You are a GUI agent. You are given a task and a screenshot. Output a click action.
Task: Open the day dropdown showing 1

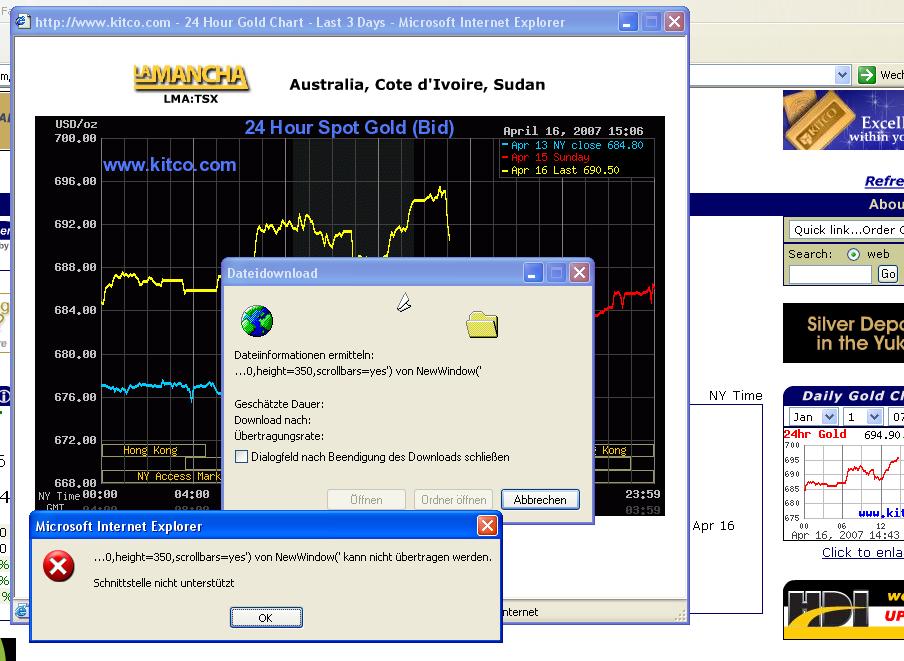click(x=874, y=416)
